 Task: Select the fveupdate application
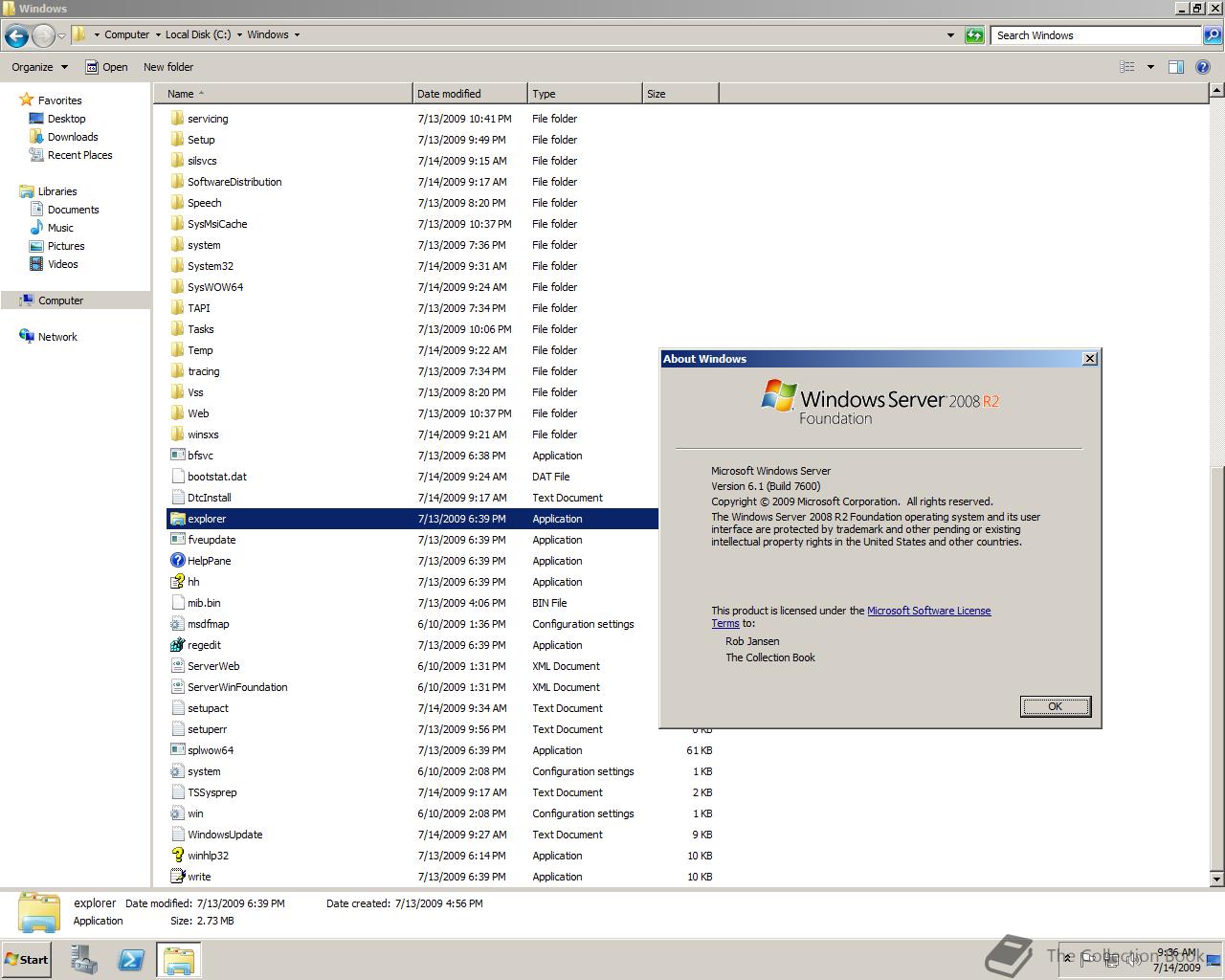pyautogui.click(x=212, y=540)
